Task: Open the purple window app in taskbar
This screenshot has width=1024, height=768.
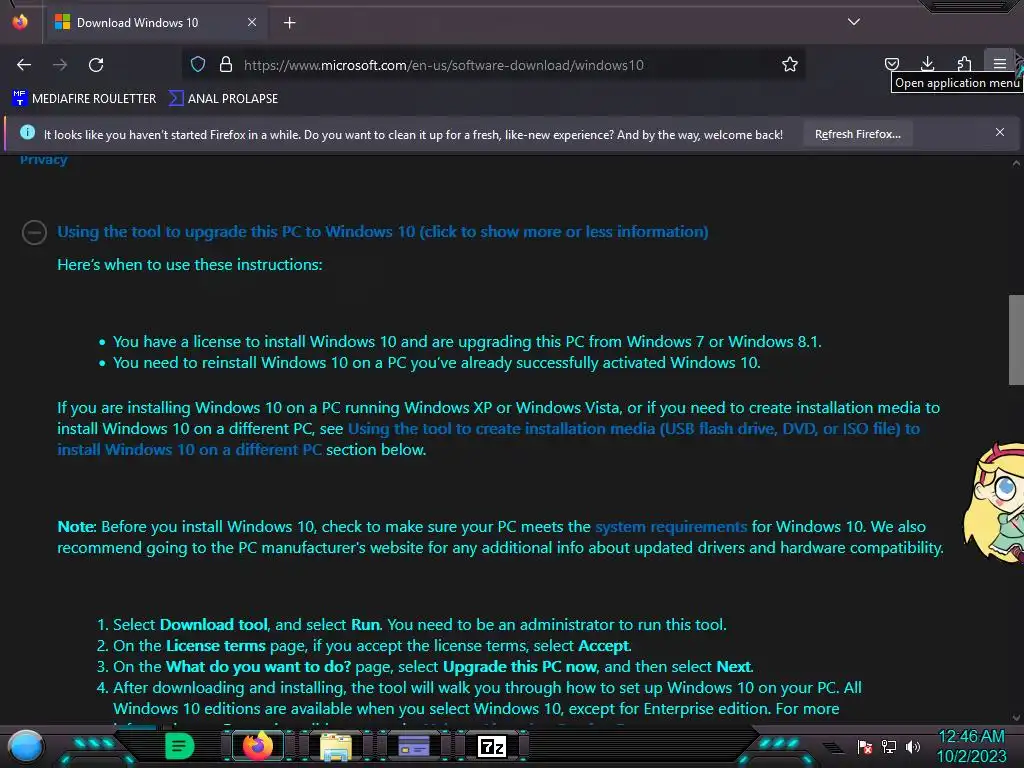Action: coord(413,746)
